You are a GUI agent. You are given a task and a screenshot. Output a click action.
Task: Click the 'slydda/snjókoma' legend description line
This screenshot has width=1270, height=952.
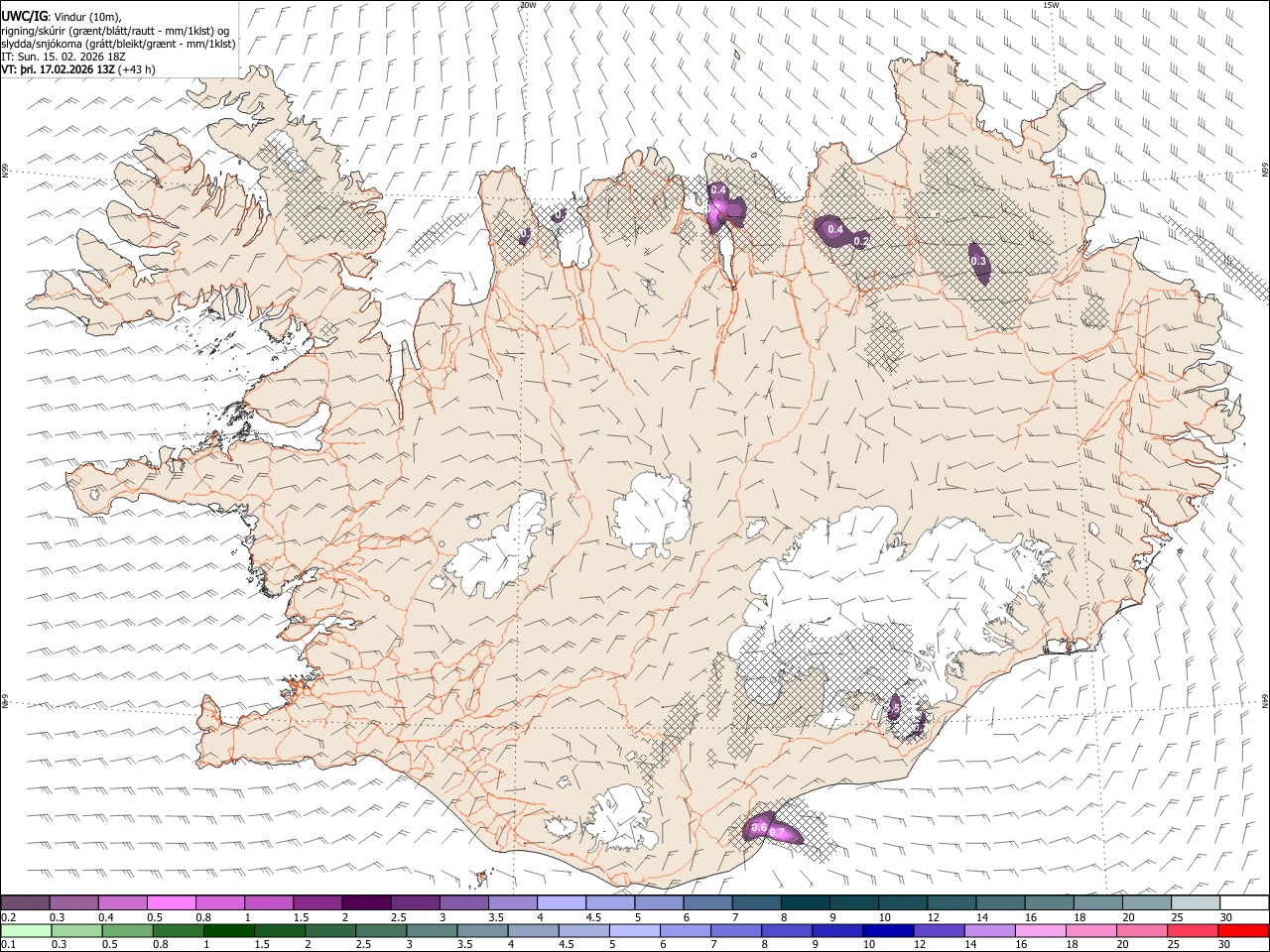pos(118,44)
